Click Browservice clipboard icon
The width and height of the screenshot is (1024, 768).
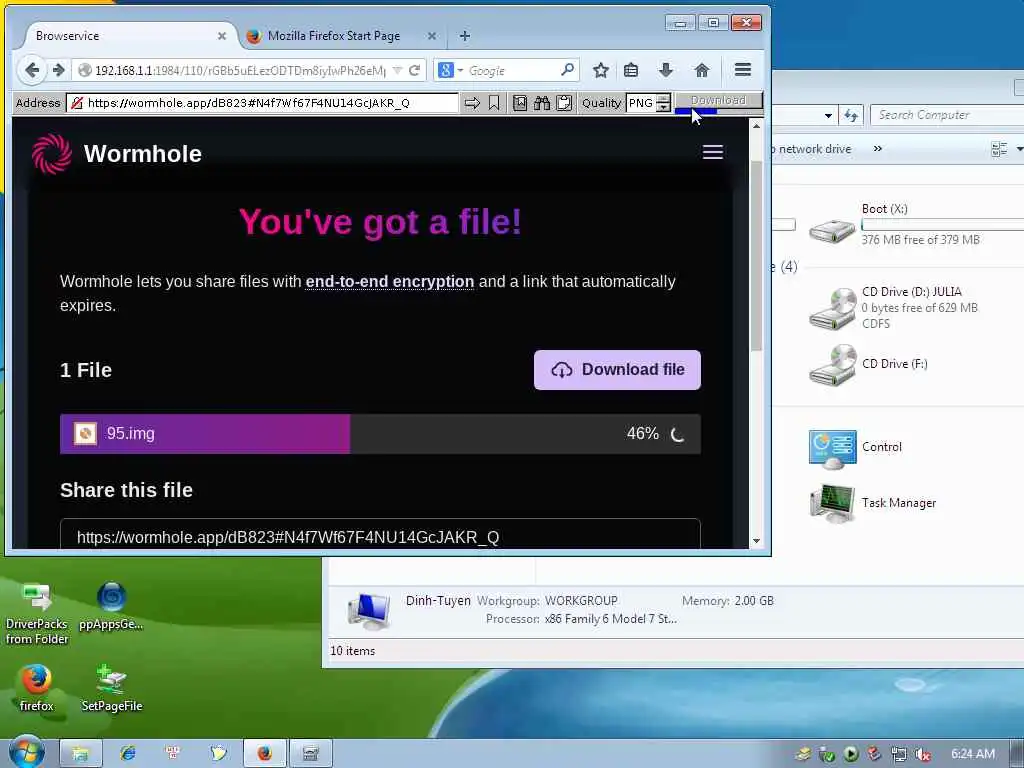(x=564, y=103)
